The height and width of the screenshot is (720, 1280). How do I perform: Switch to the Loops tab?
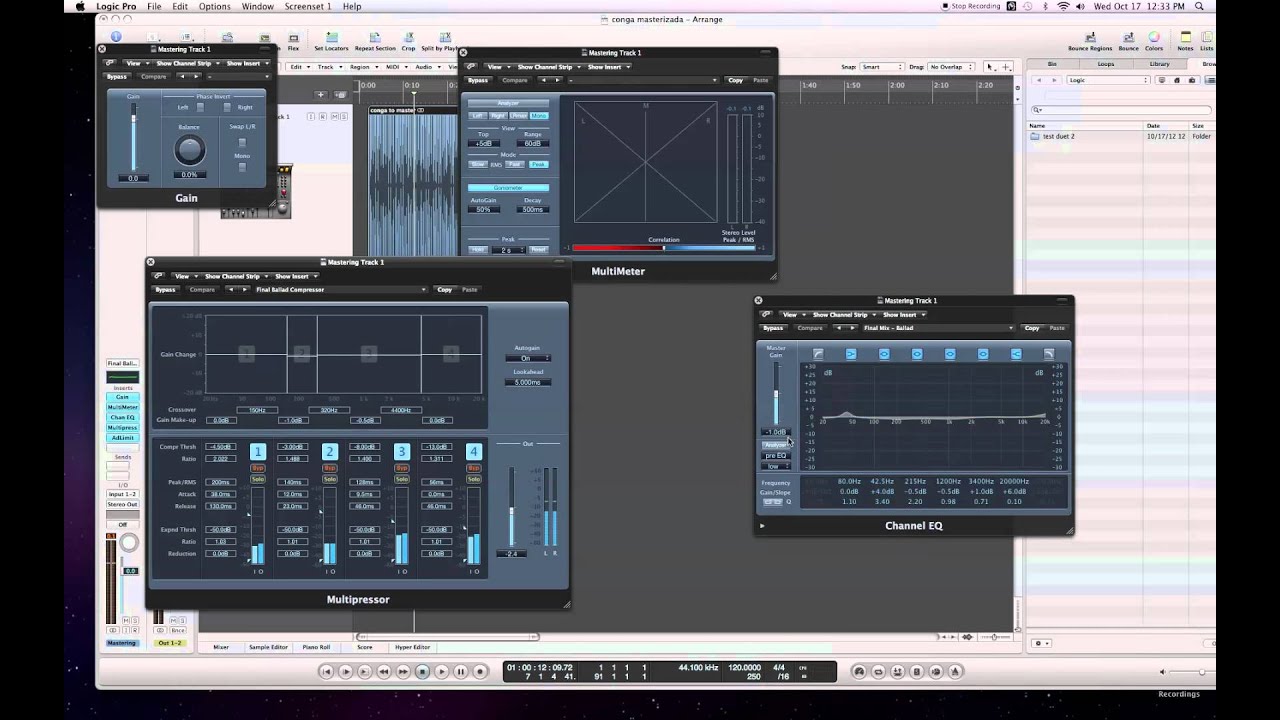[x=1106, y=64]
